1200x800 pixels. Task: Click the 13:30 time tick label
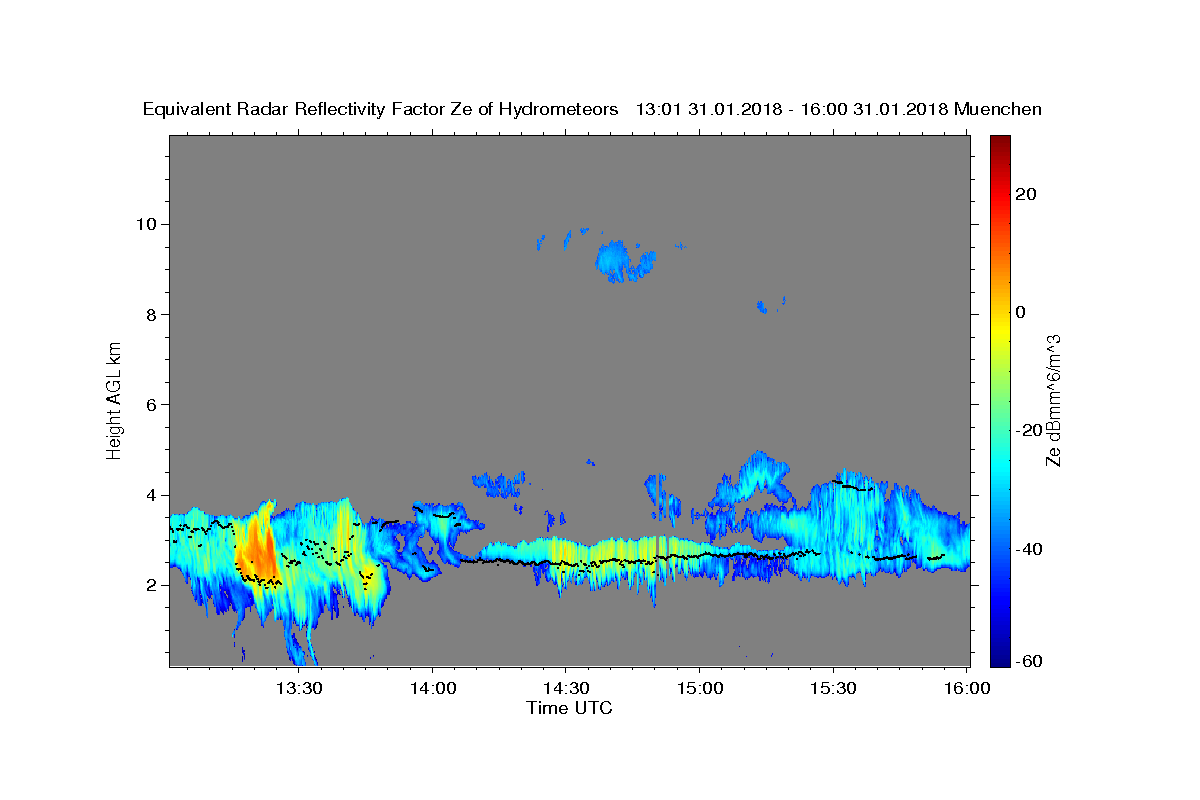(x=299, y=689)
